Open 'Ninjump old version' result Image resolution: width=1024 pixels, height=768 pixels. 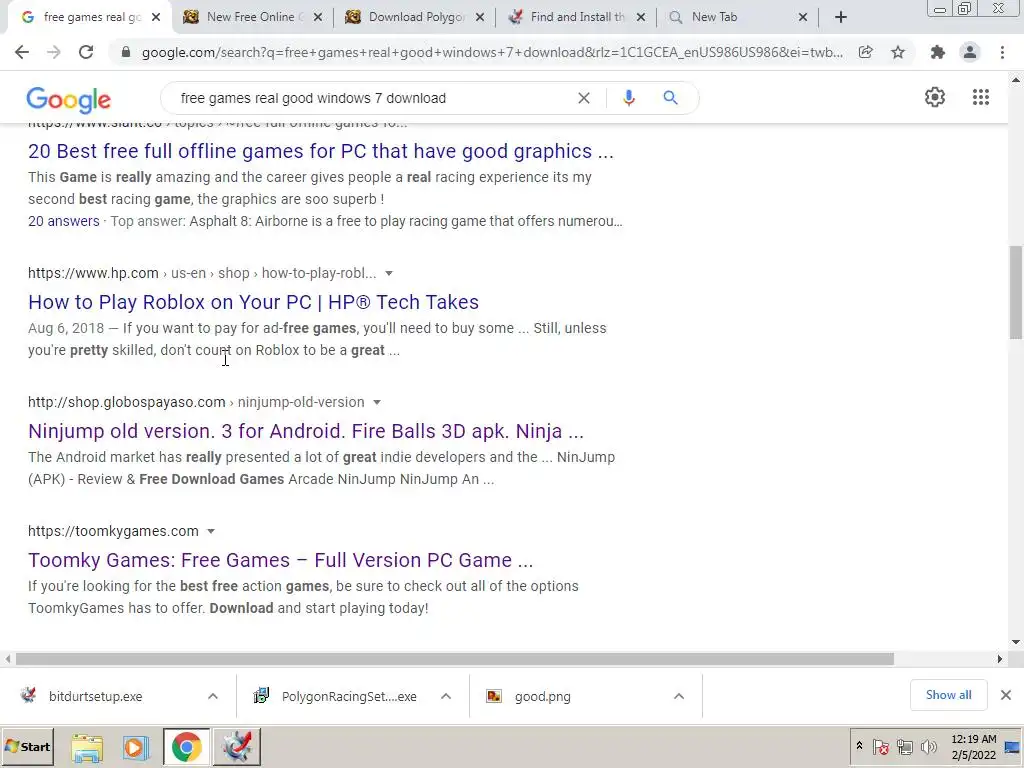click(x=306, y=432)
